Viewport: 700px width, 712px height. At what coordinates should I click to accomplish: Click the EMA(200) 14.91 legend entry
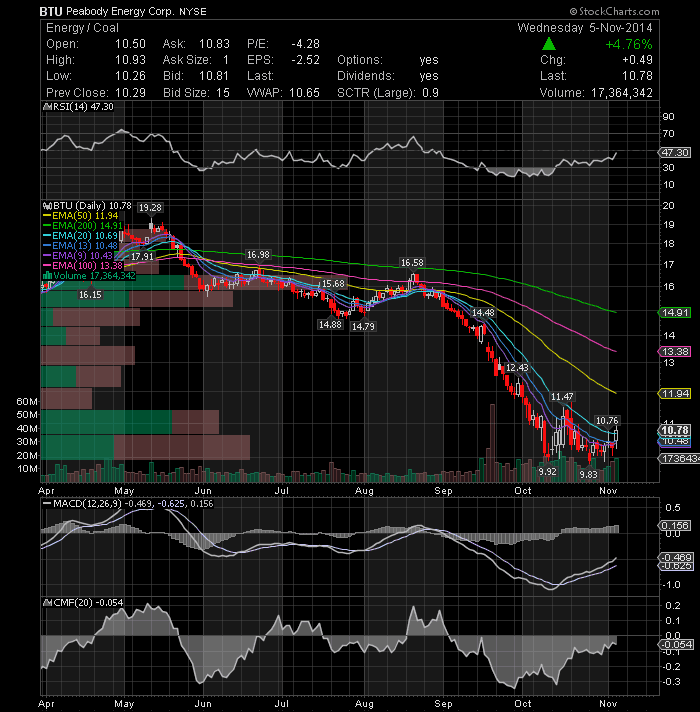(83, 226)
